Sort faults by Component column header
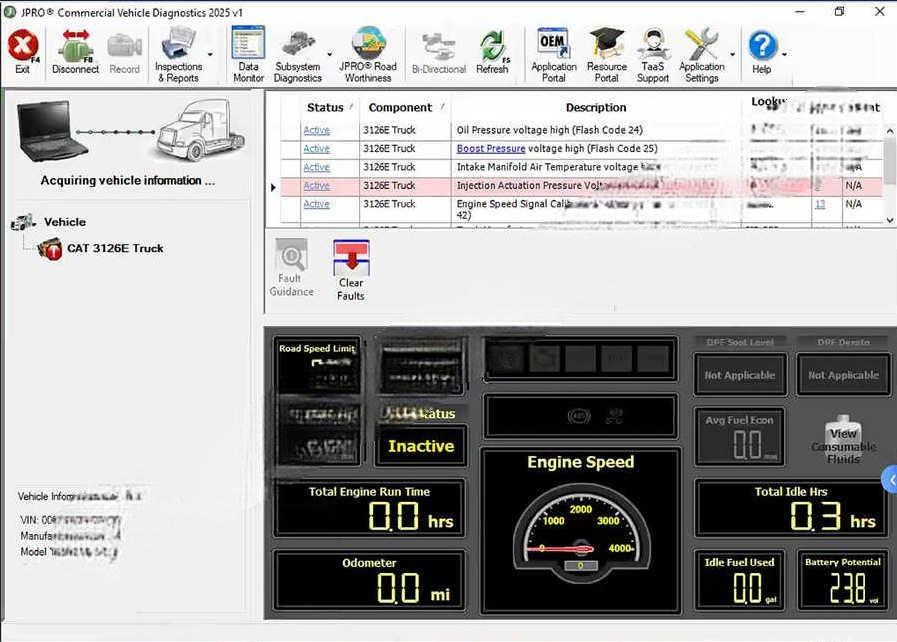897x642 pixels. point(400,107)
